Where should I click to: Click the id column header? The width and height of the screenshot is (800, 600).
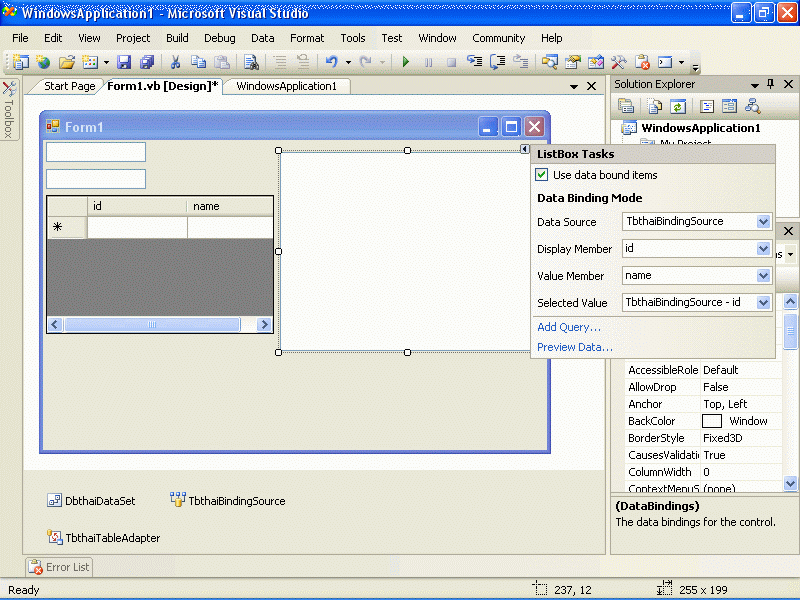(x=137, y=206)
